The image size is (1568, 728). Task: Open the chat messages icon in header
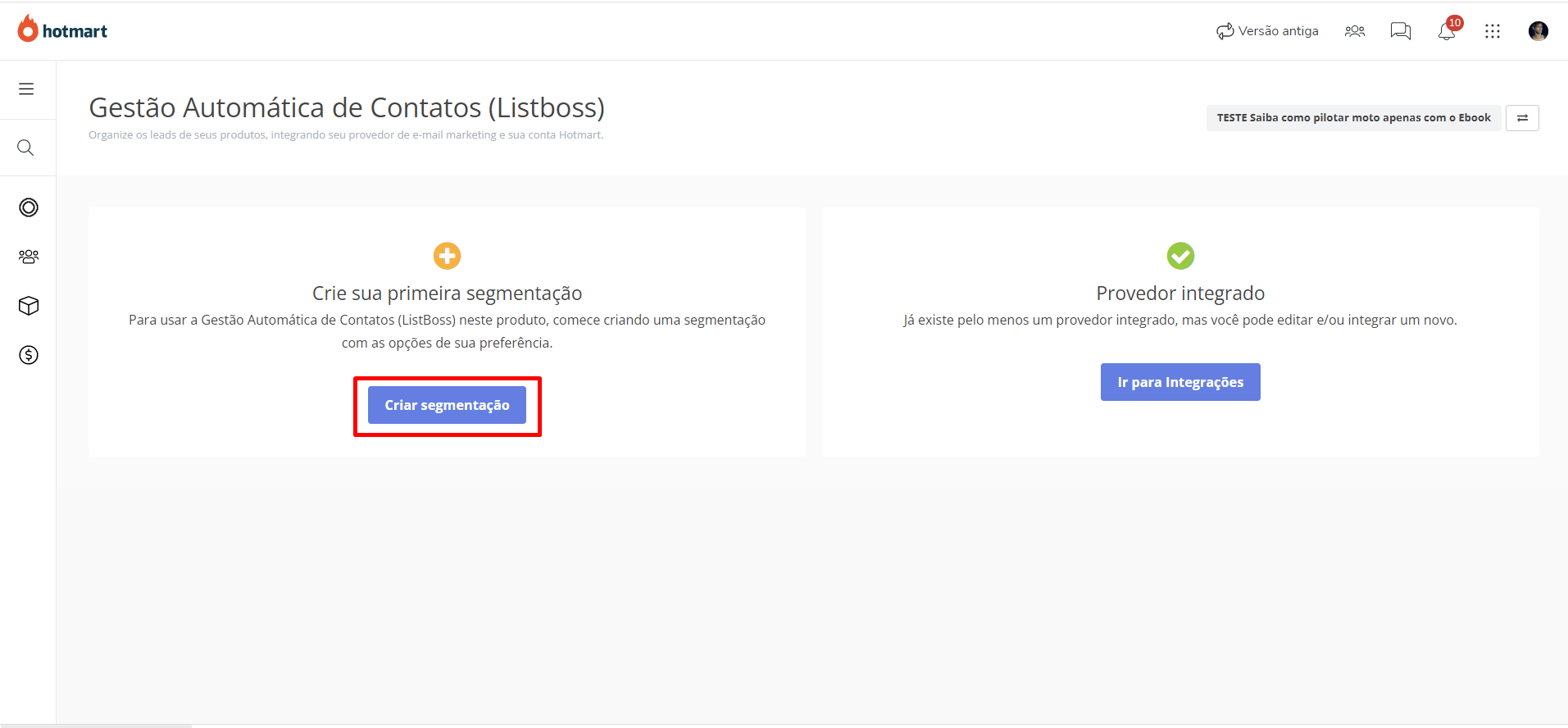click(x=1401, y=31)
